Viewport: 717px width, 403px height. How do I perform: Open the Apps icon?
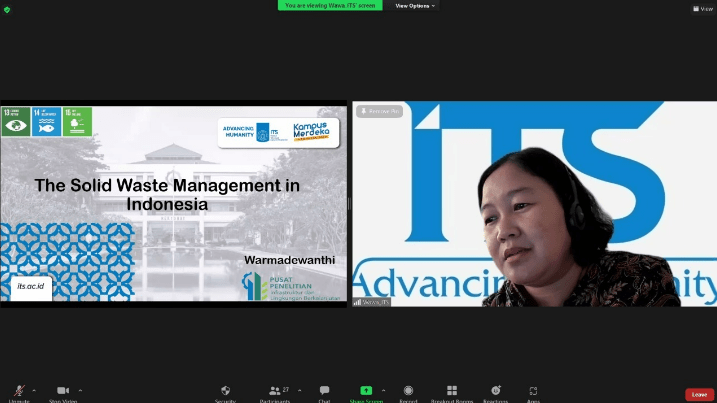[x=533, y=391]
